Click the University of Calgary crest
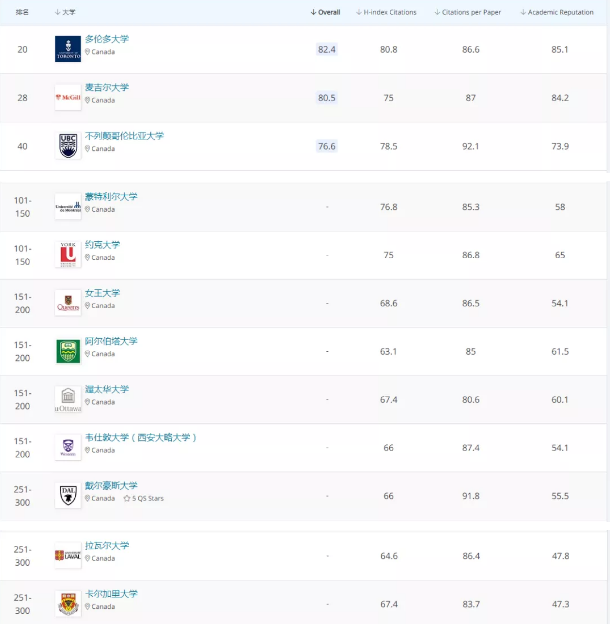The image size is (610, 624). coord(68,603)
